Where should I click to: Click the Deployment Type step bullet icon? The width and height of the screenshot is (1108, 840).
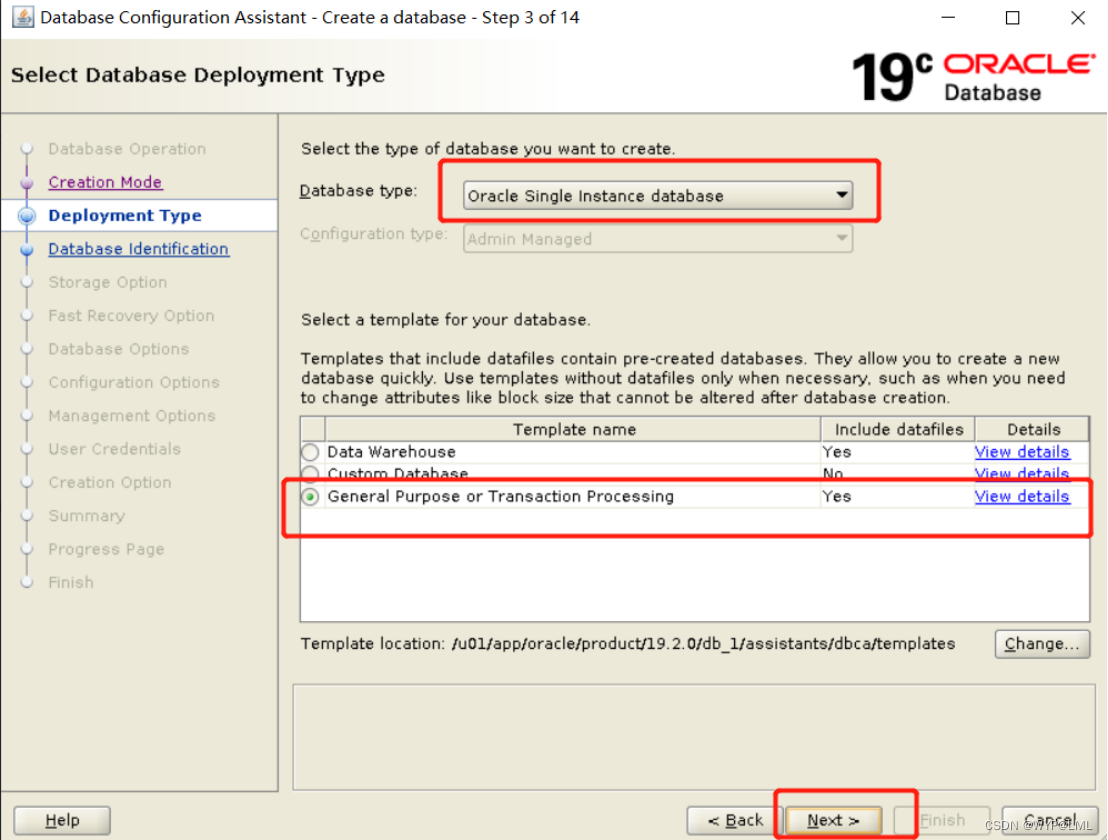(x=27, y=215)
